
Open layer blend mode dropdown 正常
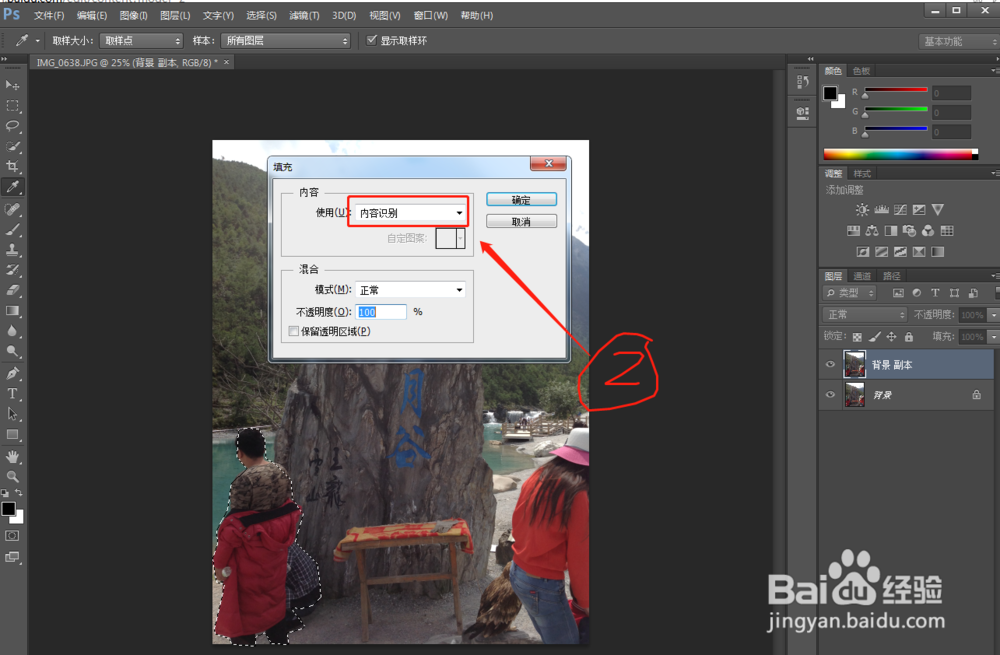point(864,314)
